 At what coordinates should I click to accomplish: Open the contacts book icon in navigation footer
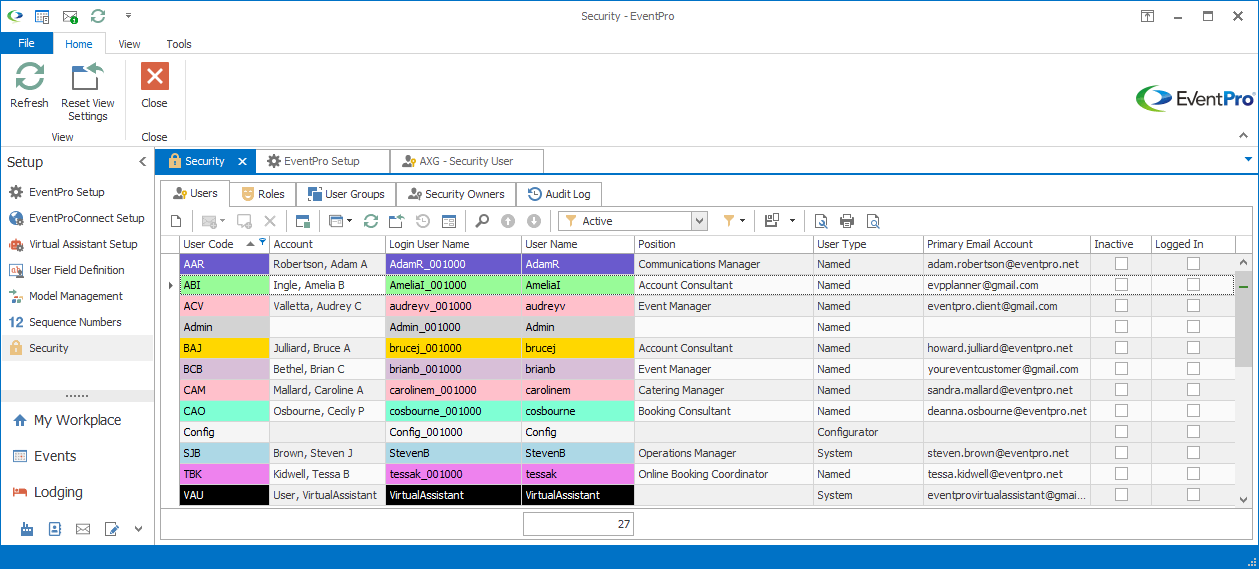point(55,529)
